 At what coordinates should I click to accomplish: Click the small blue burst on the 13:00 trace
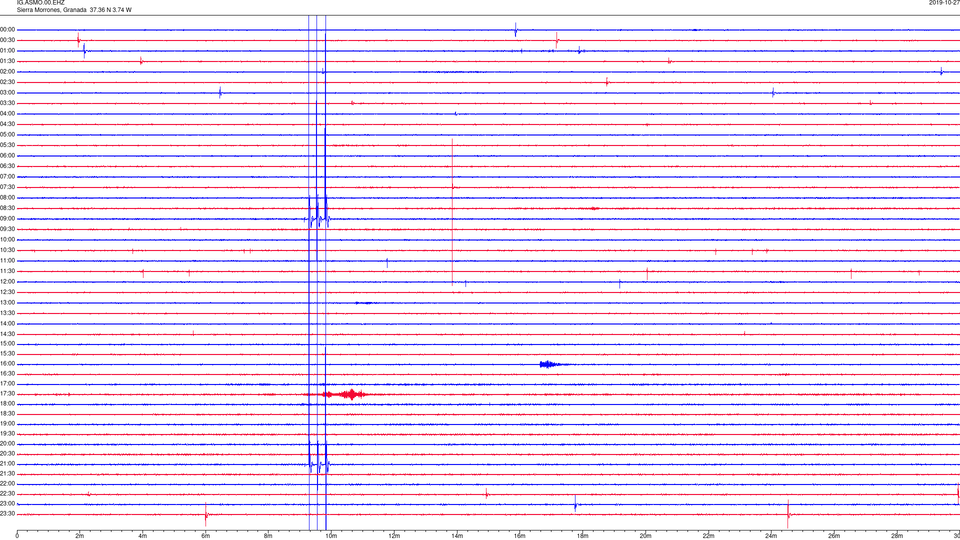coord(364,302)
